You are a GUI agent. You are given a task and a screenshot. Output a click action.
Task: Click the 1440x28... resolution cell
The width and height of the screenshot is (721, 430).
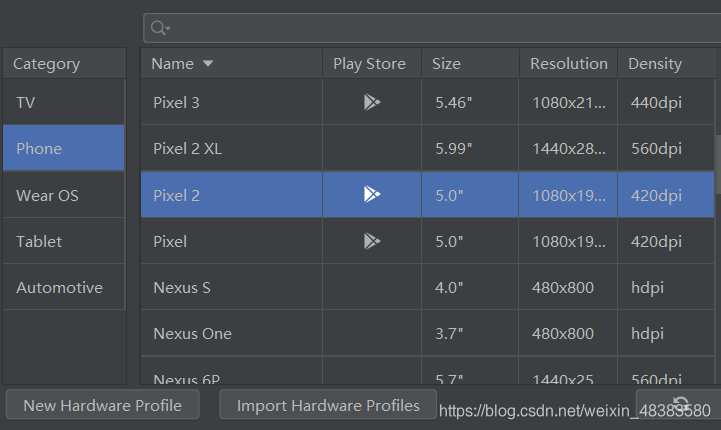tap(569, 149)
